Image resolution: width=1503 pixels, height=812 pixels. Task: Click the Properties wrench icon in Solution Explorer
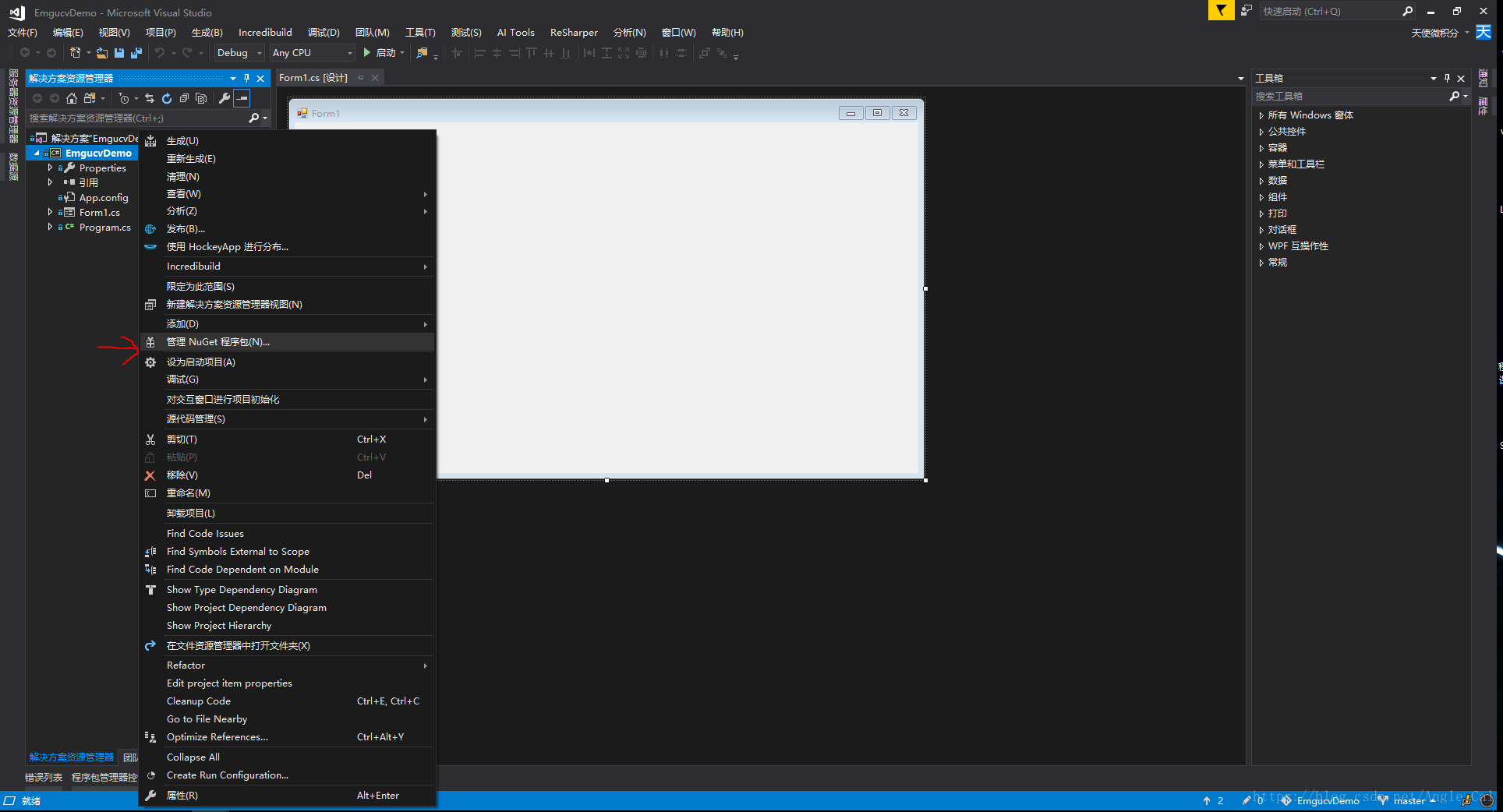click(225, 98)
